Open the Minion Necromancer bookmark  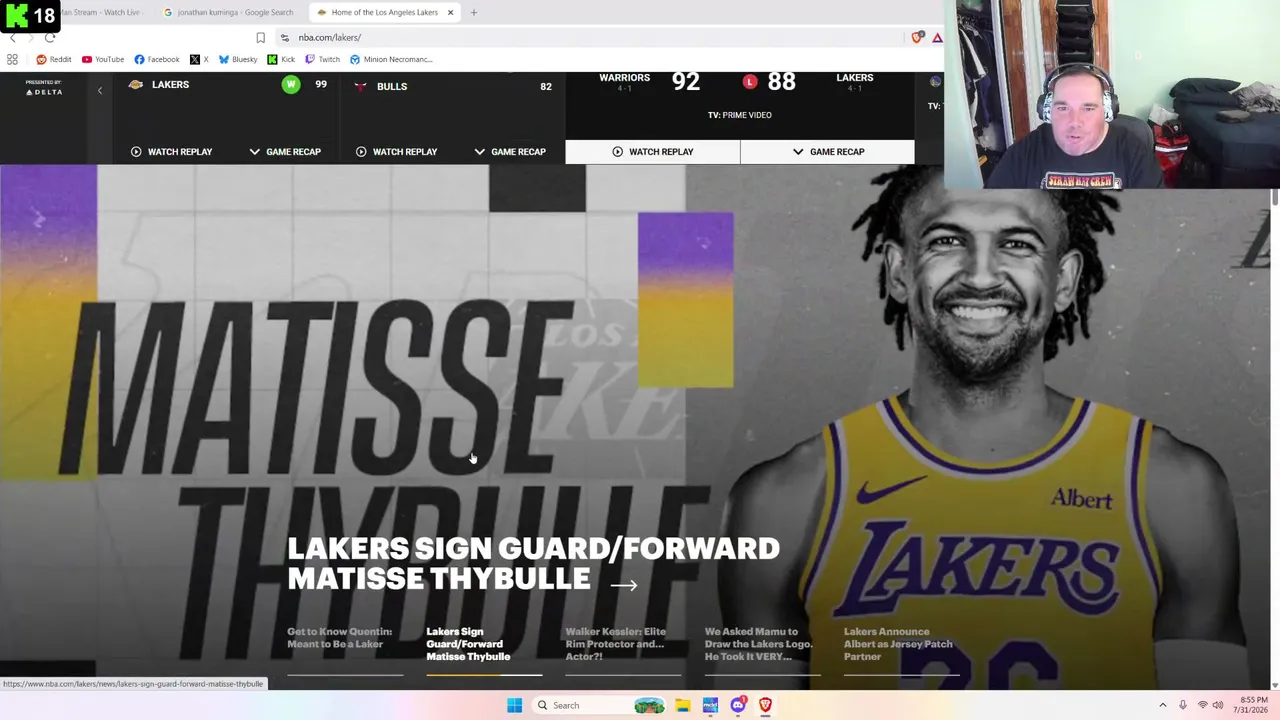click(x=391, y=59)
